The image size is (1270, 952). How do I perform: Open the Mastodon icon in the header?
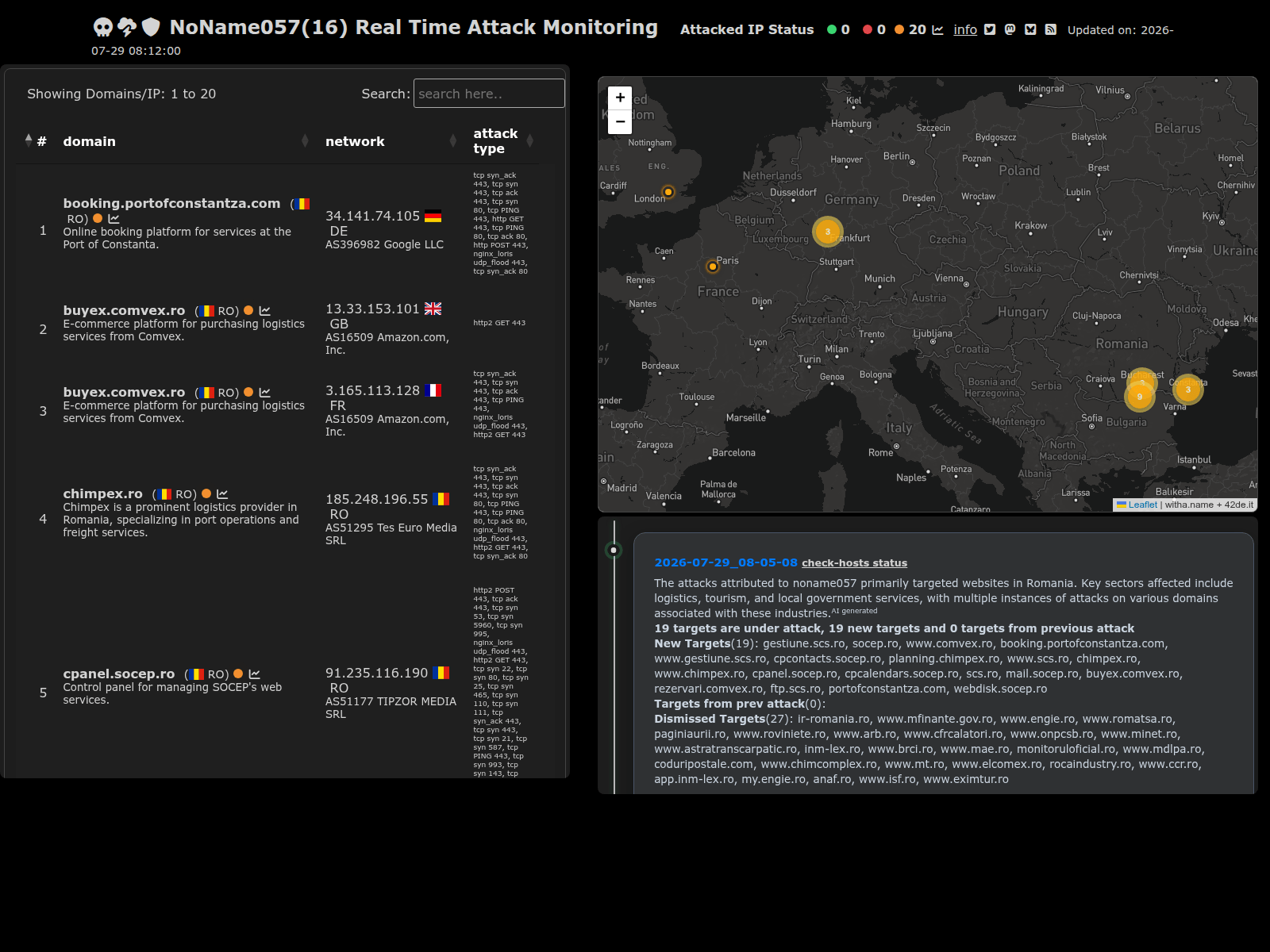1010,30
